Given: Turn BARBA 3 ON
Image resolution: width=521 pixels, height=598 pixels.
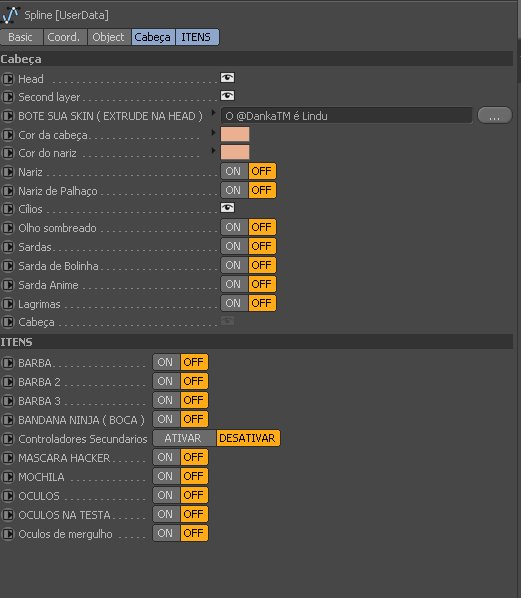Looking at the screenshot, I should pyautogui.click(x=166, y=400).
